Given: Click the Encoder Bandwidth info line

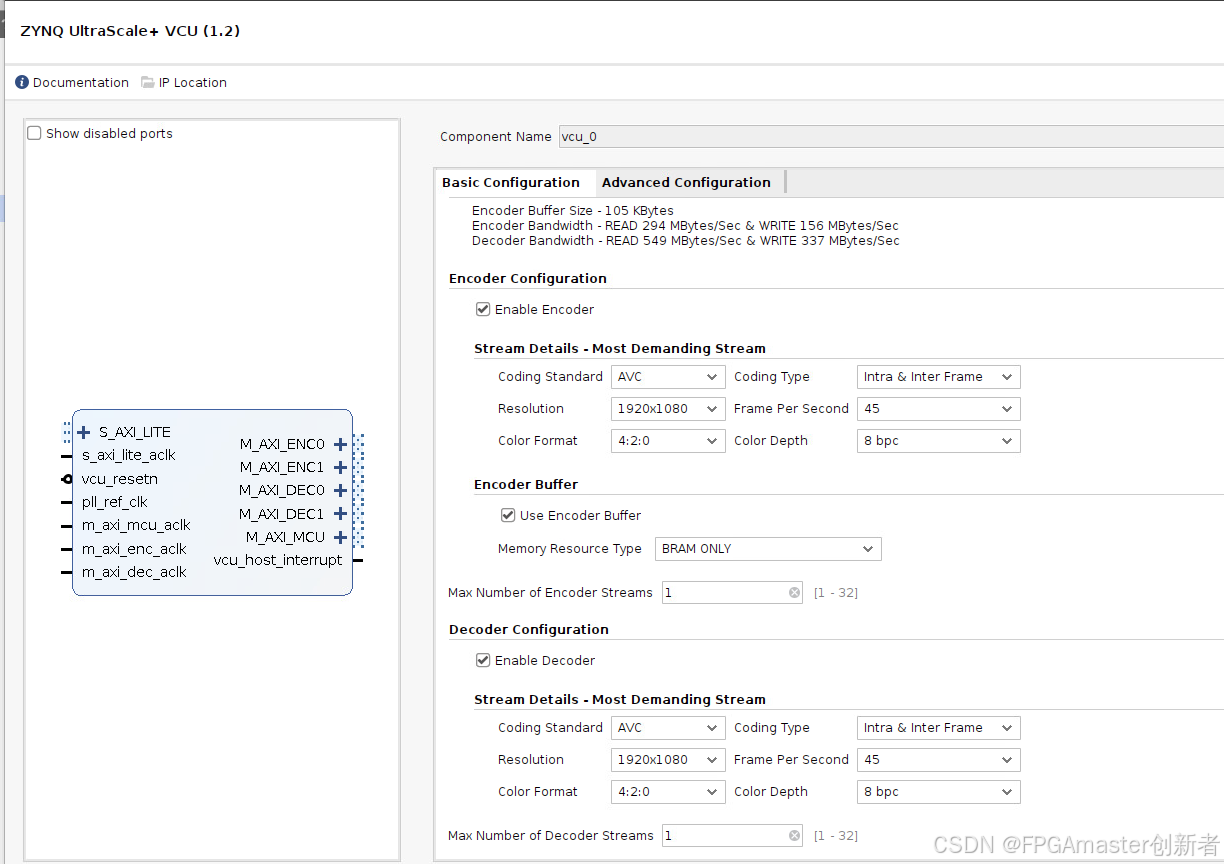Looking at the screenshot, I should (685, 226).
